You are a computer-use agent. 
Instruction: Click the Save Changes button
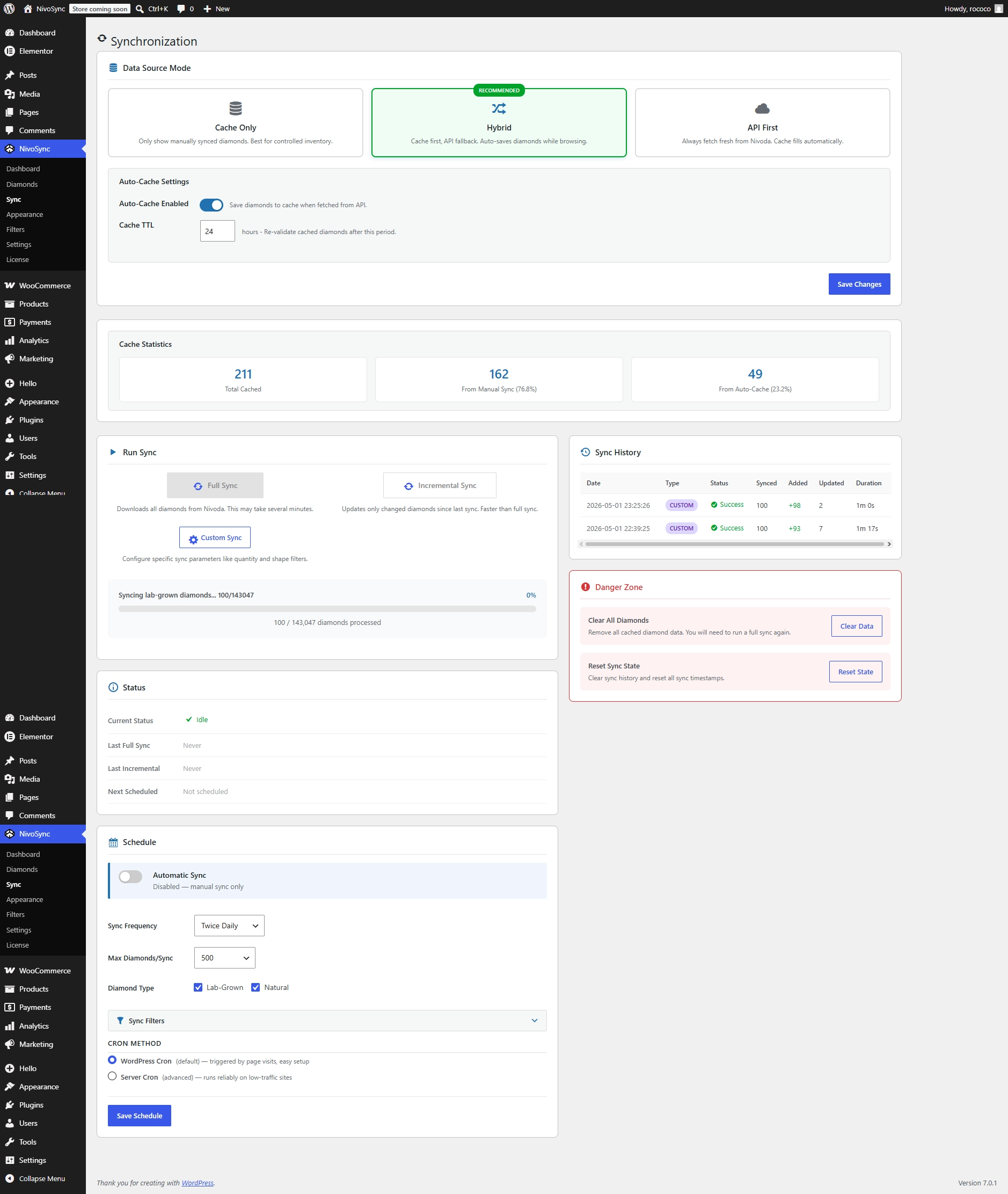[x=859, y=284]
